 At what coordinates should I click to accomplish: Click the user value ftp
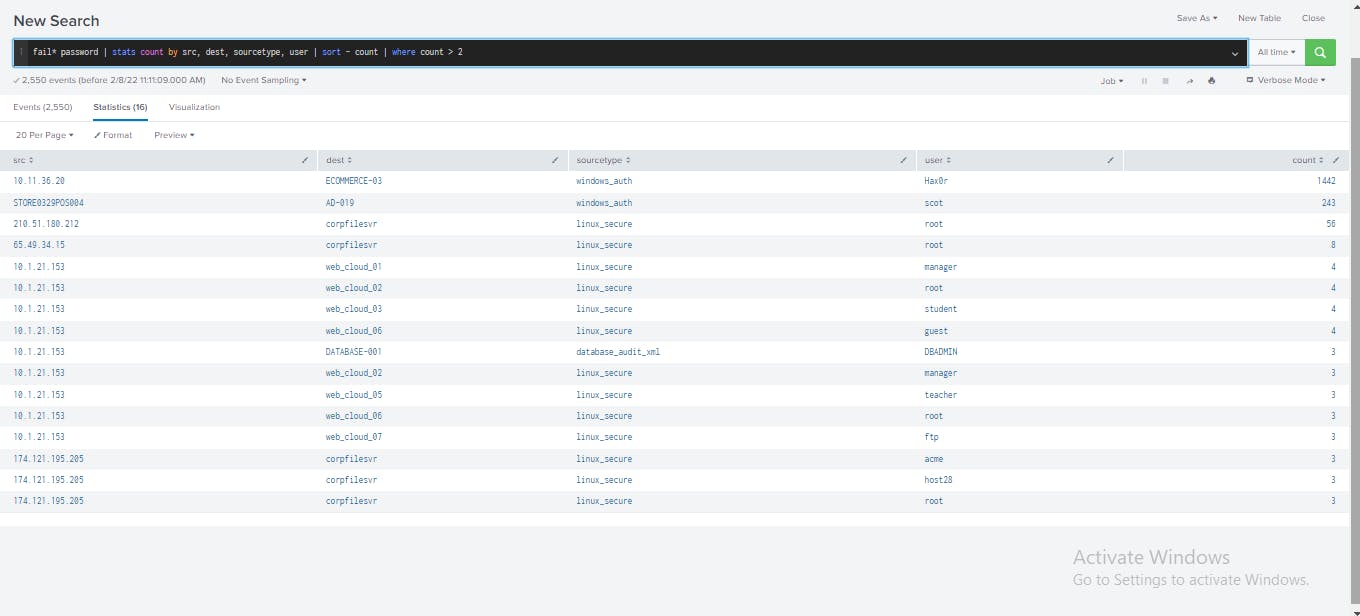click(x=931, y=437)
